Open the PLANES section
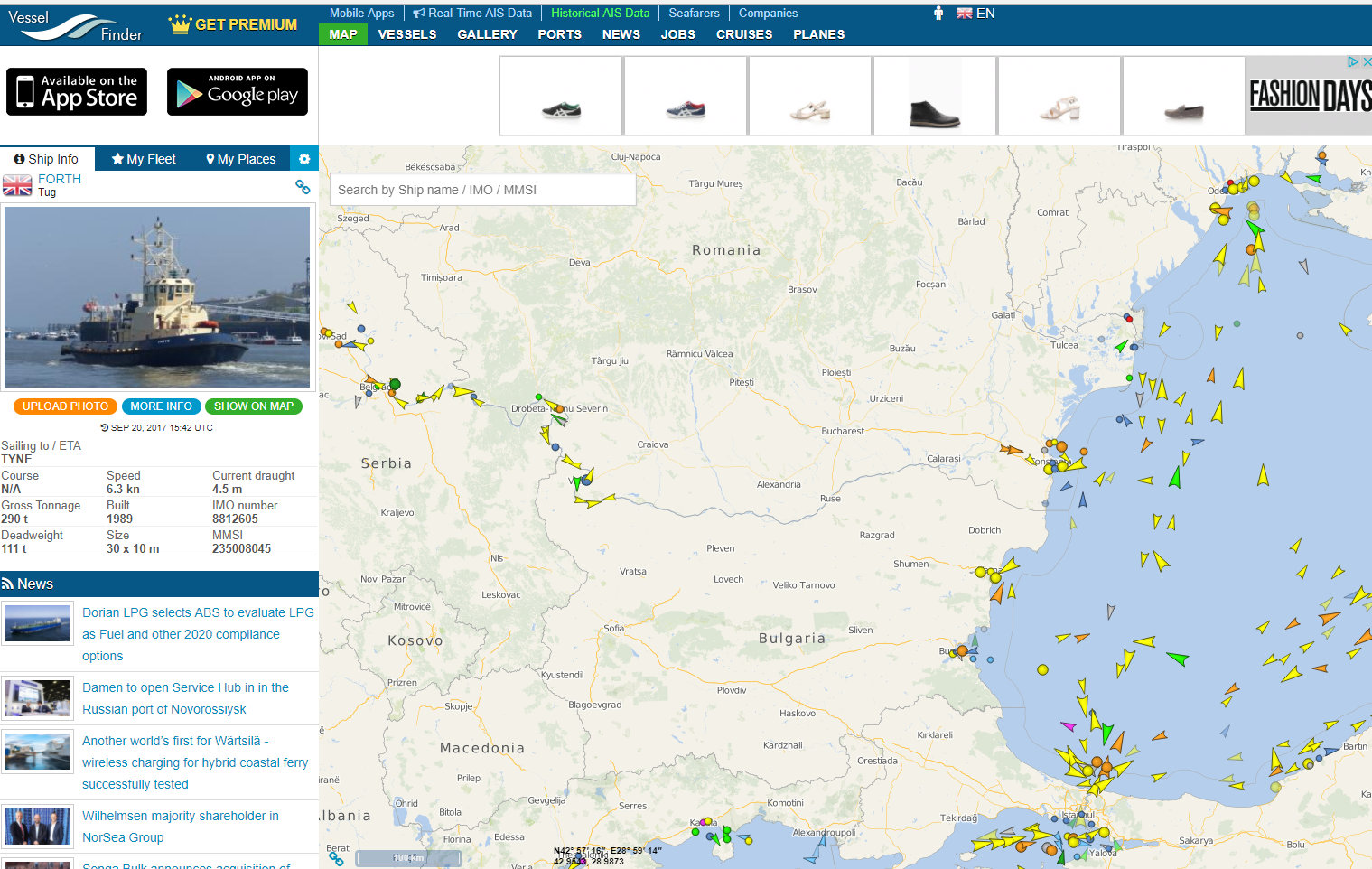 point(819,34)
